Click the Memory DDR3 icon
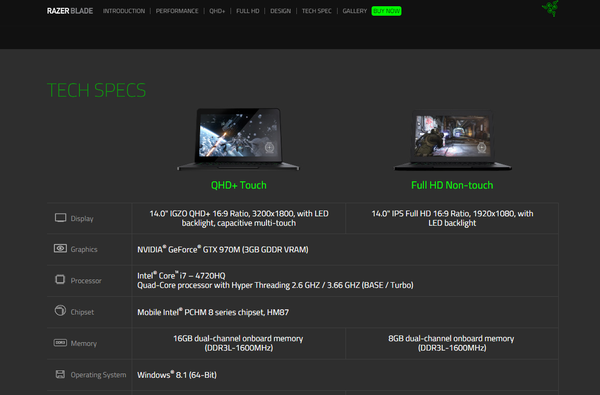The image size is (600, 395). [60, 343]
